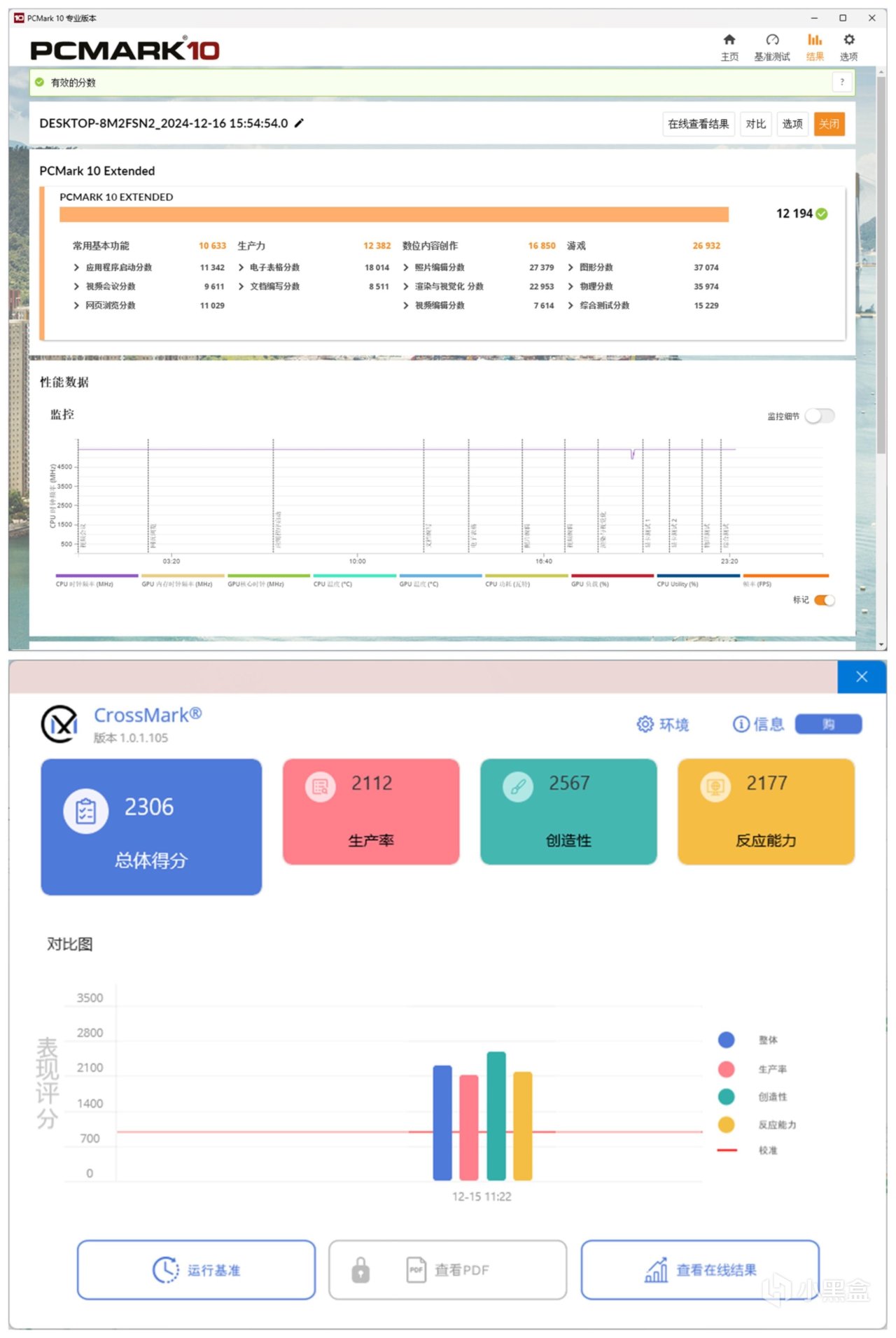The width and height of the screenshot is (896, 1338).
Task: Click the red 校准 legend line
Action: pyautogui.click(x=727, y=1150)
